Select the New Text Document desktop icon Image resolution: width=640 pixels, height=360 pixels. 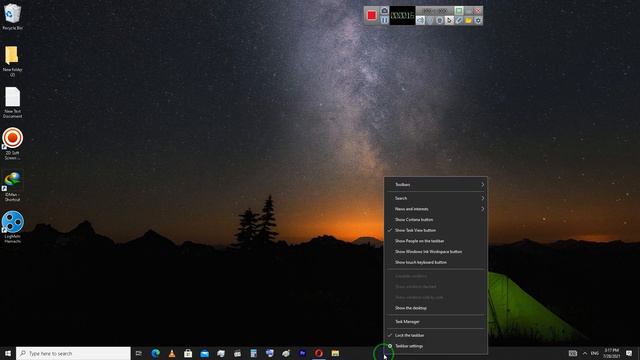[x=12, y=102]
